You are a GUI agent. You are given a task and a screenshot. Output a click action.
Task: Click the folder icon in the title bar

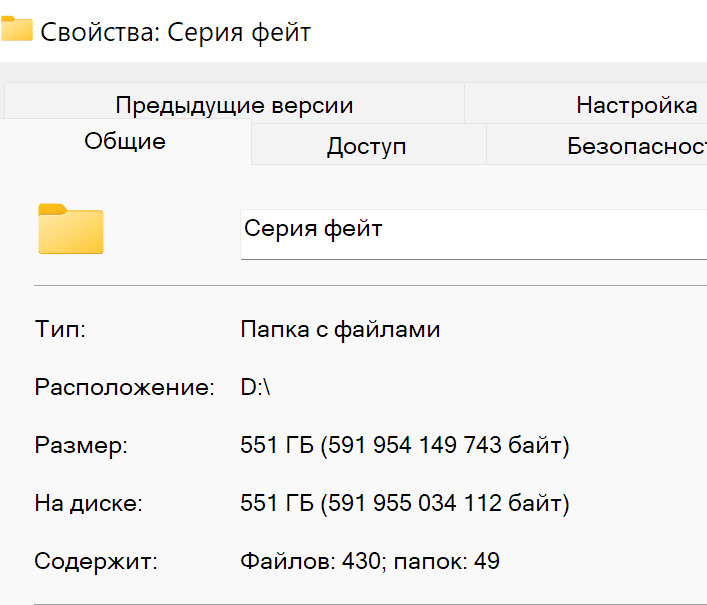tap(16, 30)
